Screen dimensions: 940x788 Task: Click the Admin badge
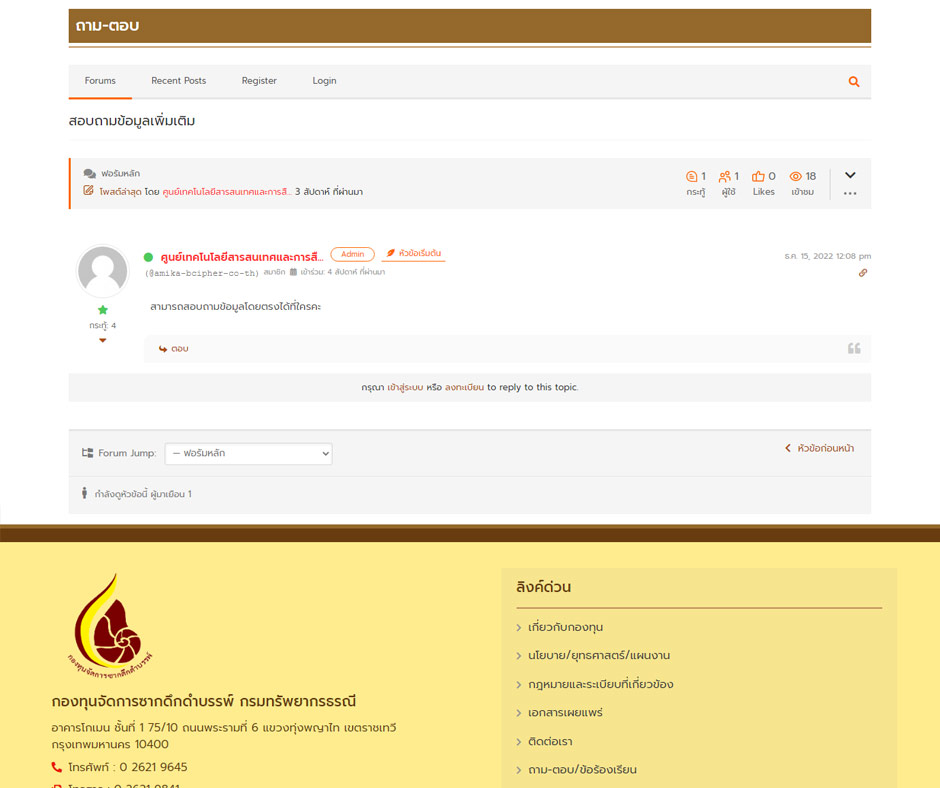click(x=352, y=254)
